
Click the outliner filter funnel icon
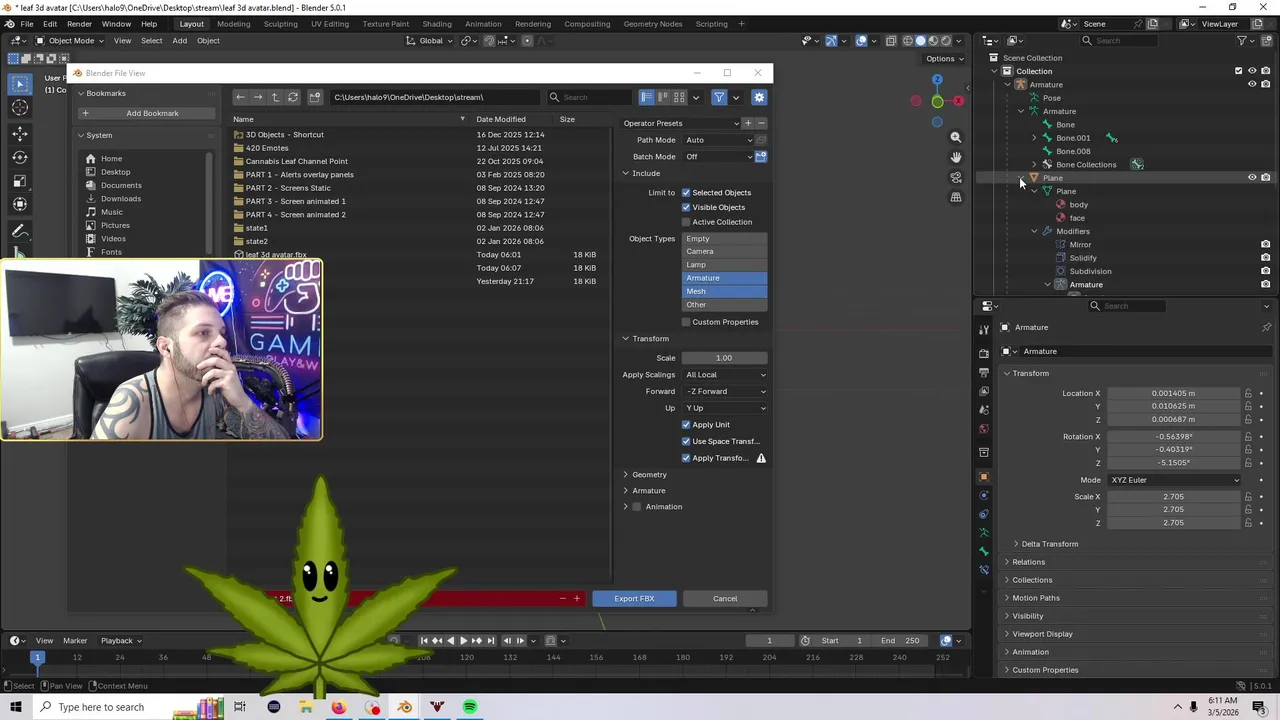click(1242, 41)
